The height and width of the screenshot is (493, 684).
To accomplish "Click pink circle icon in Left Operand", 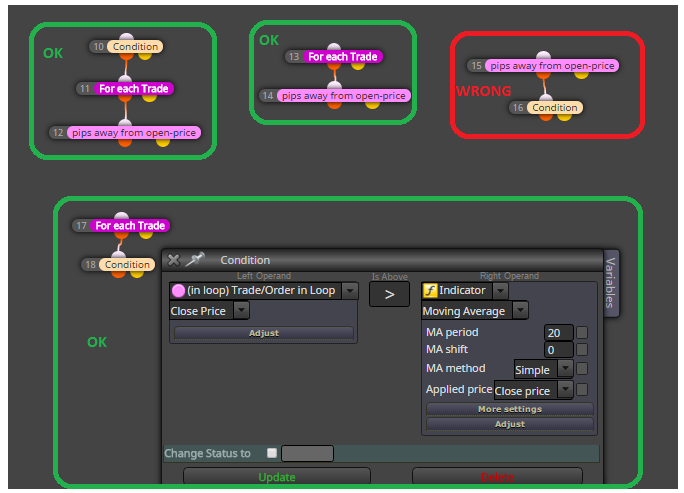I will click(x=178, y=291).
